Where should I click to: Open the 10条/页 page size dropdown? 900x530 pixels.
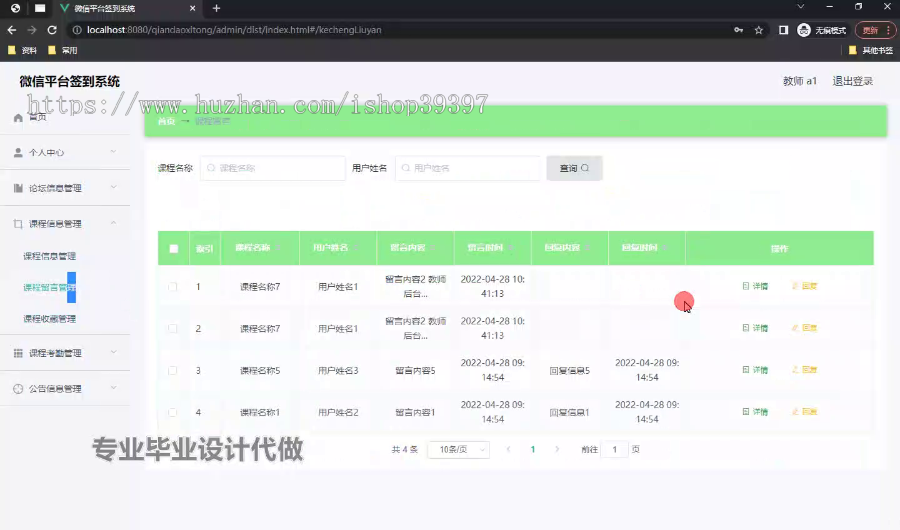(459, 450)
